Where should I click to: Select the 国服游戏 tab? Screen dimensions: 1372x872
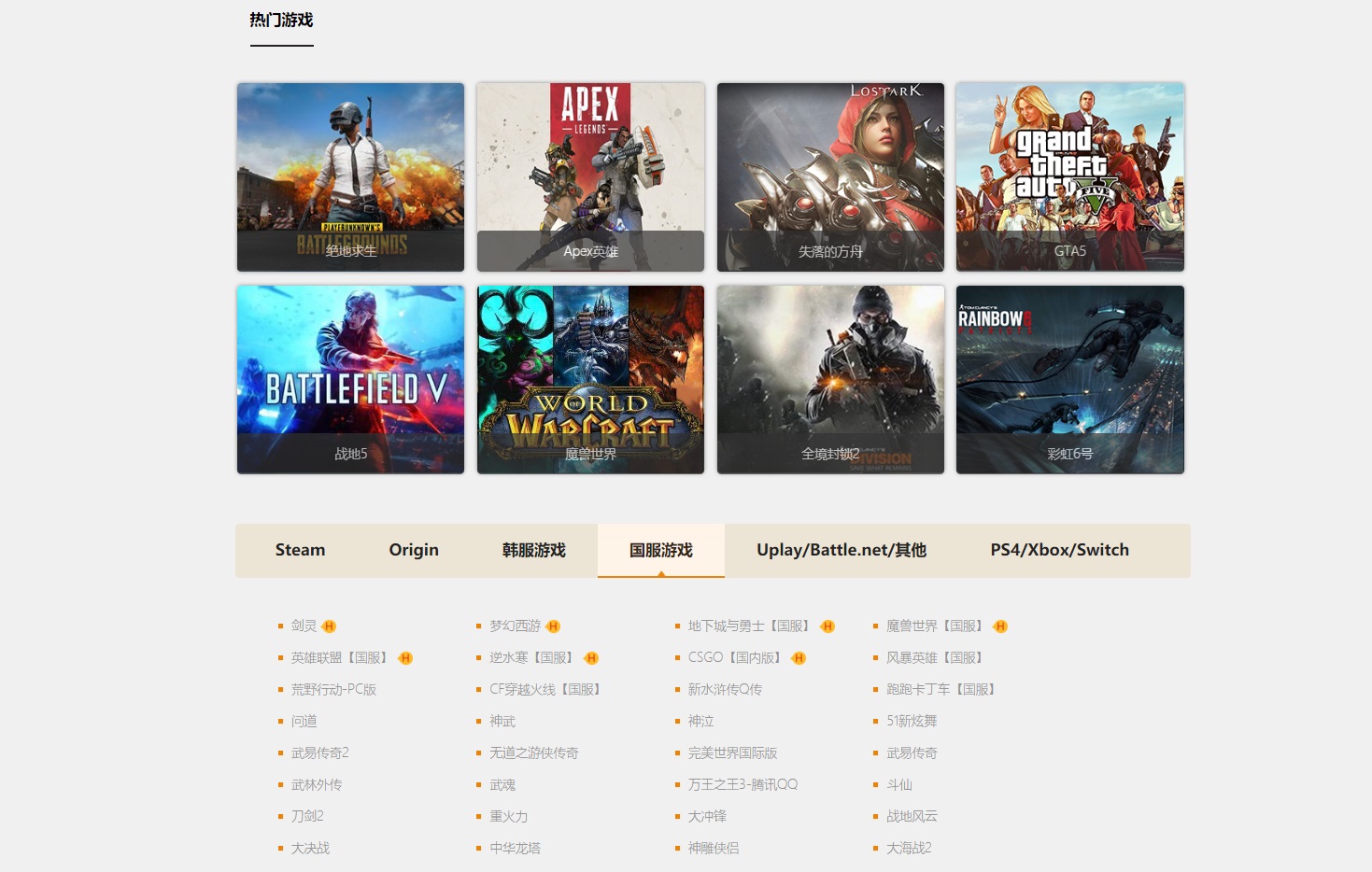coord(661,550)
